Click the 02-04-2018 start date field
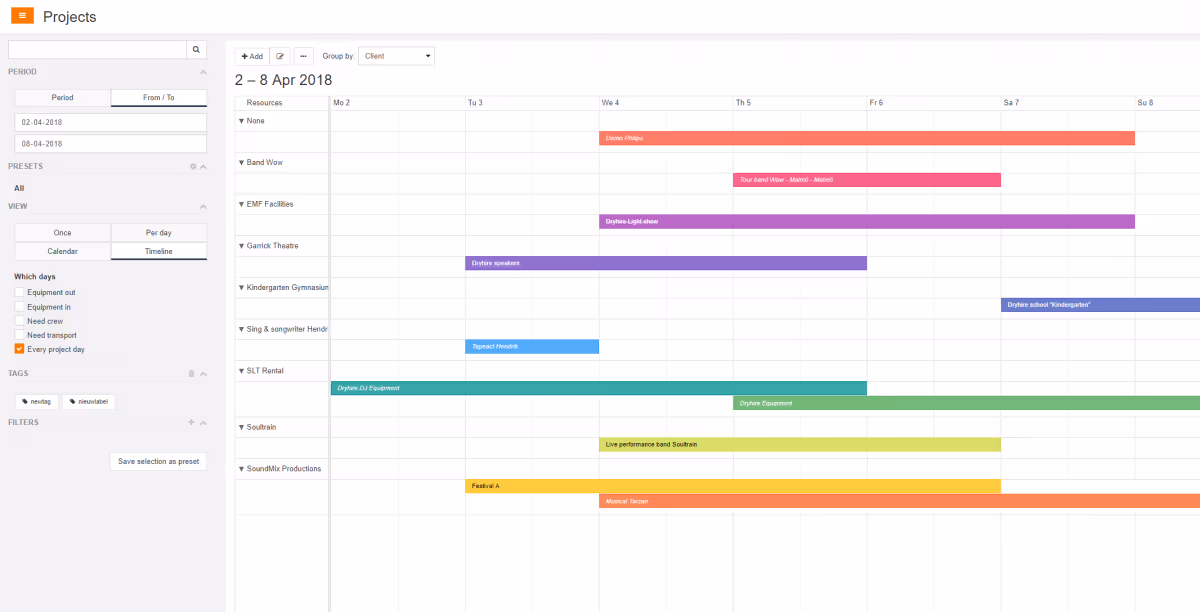This screenshot has width=1200, height=612. [x=110, y=122]
